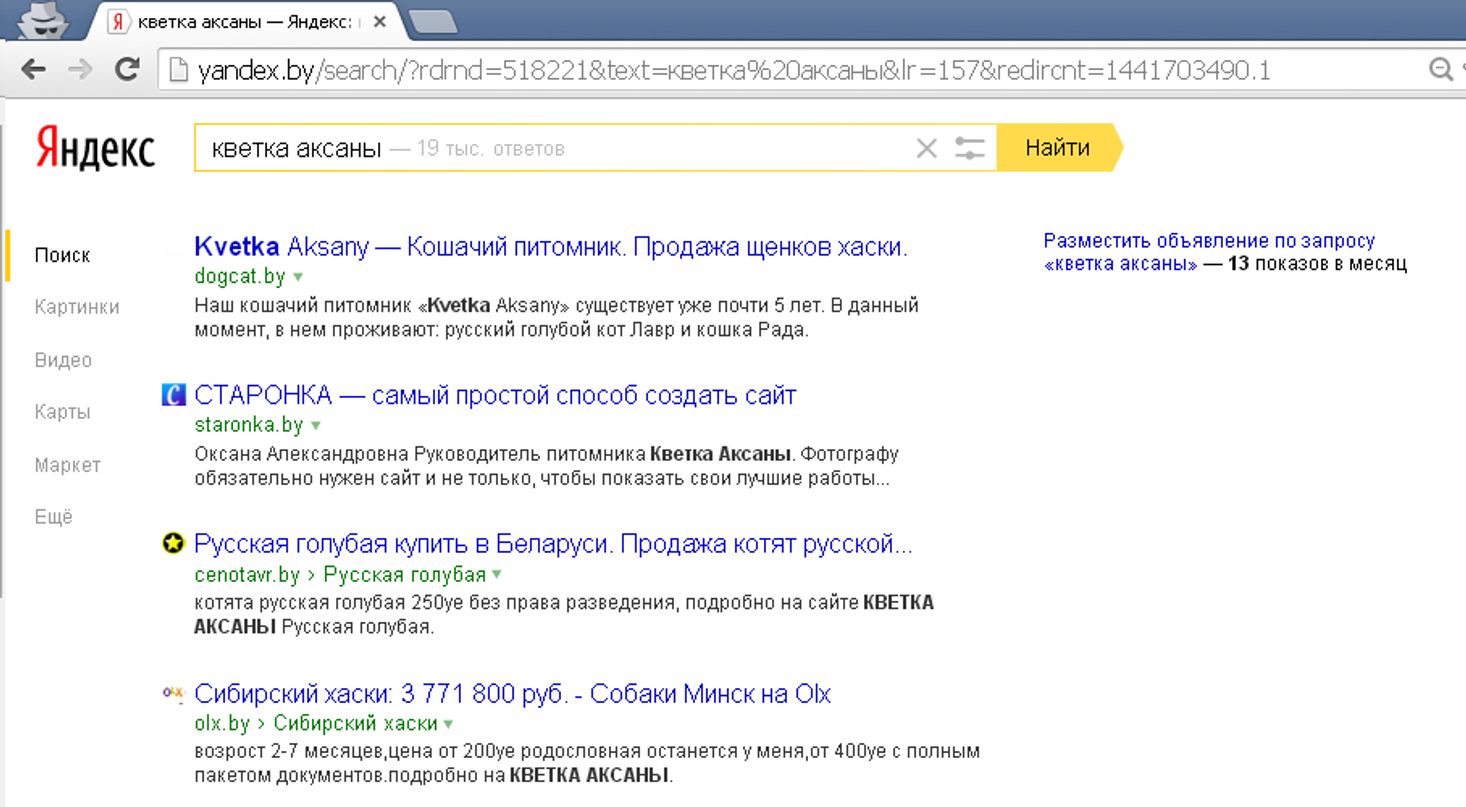The image size is (1466, 807).
Task: Click the olx.by green URL
Action: click(x=222, y=724)
